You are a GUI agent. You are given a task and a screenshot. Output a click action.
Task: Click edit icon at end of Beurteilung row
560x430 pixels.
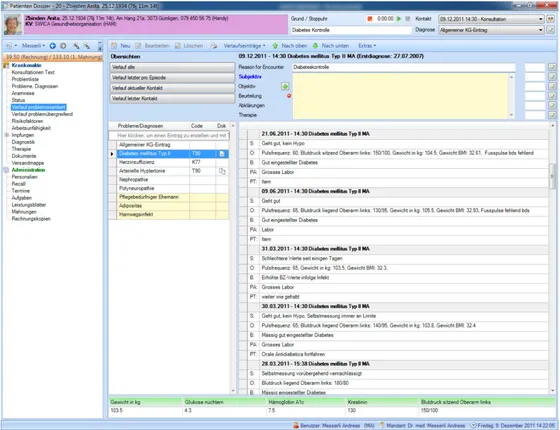pos(552,96)
